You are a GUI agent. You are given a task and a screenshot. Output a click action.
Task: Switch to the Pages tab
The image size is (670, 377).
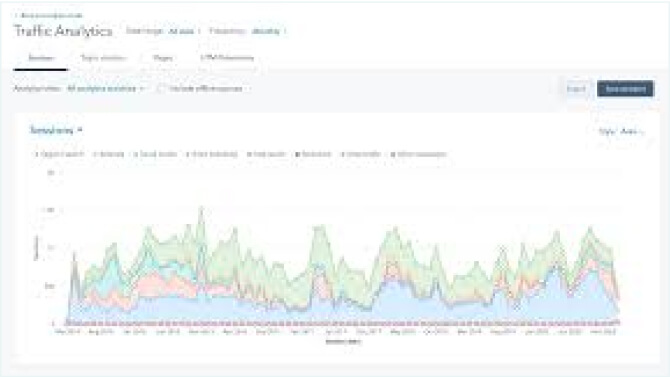point(163,58)
